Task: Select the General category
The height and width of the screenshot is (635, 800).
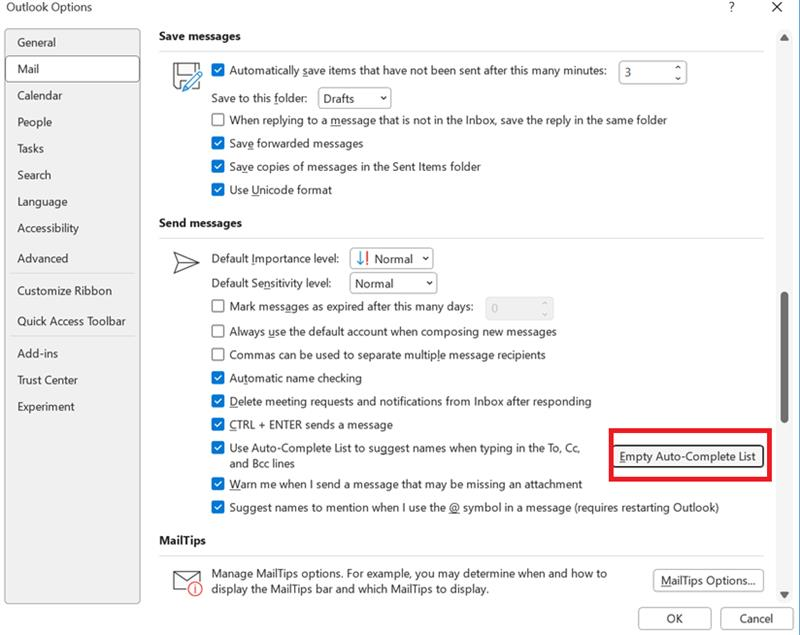Action: [72, 42]
